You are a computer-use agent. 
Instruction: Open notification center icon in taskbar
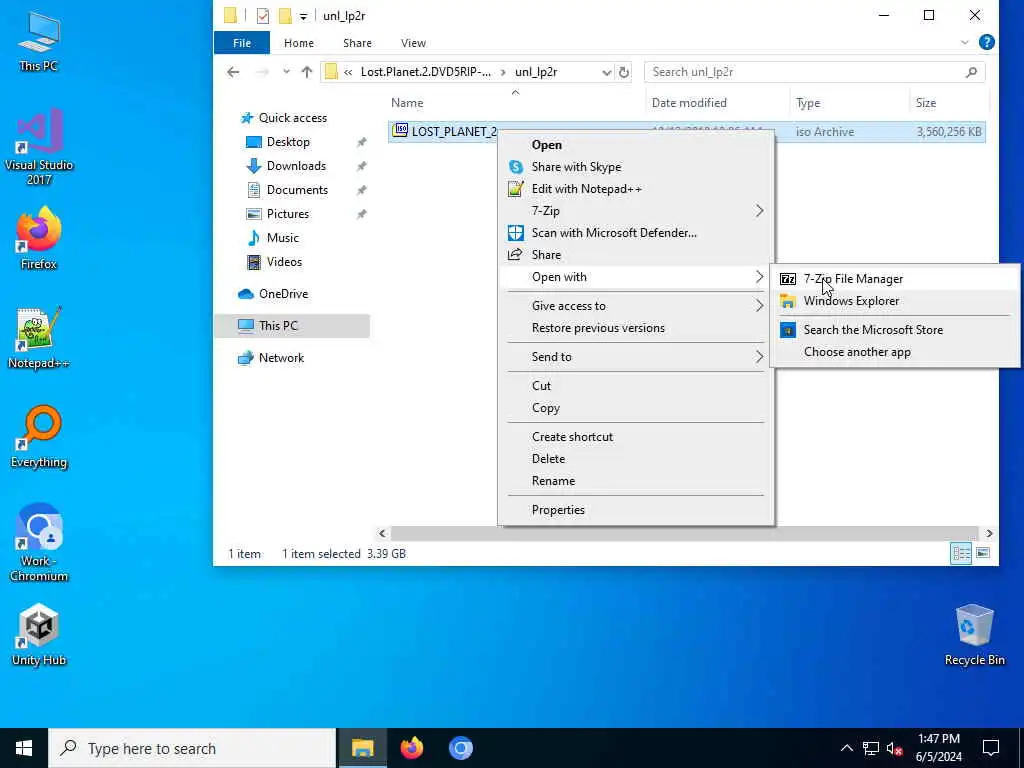pyautogui.click(x=991, y=748)
